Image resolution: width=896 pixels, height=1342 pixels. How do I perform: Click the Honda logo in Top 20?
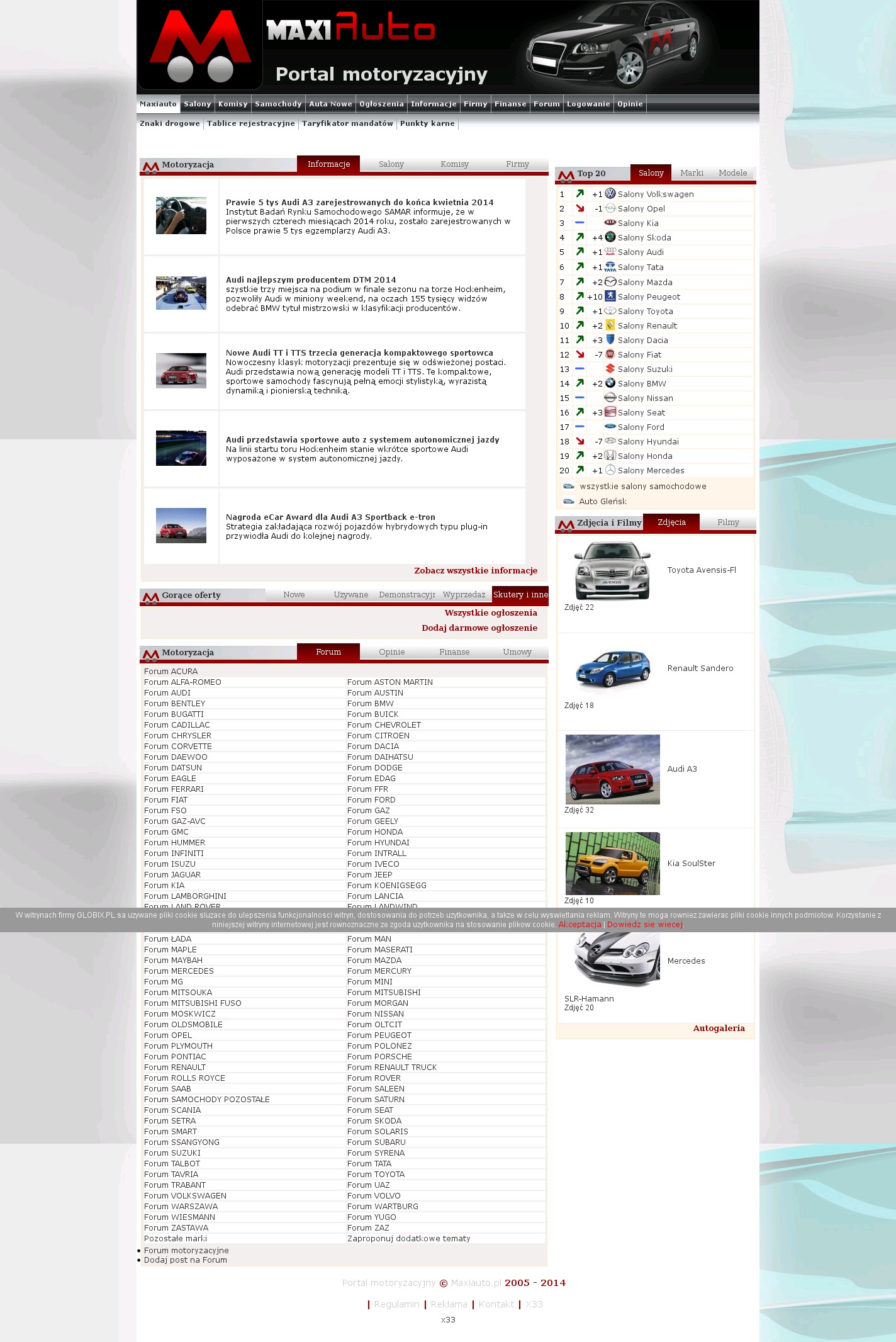click(x=610, y=456)
